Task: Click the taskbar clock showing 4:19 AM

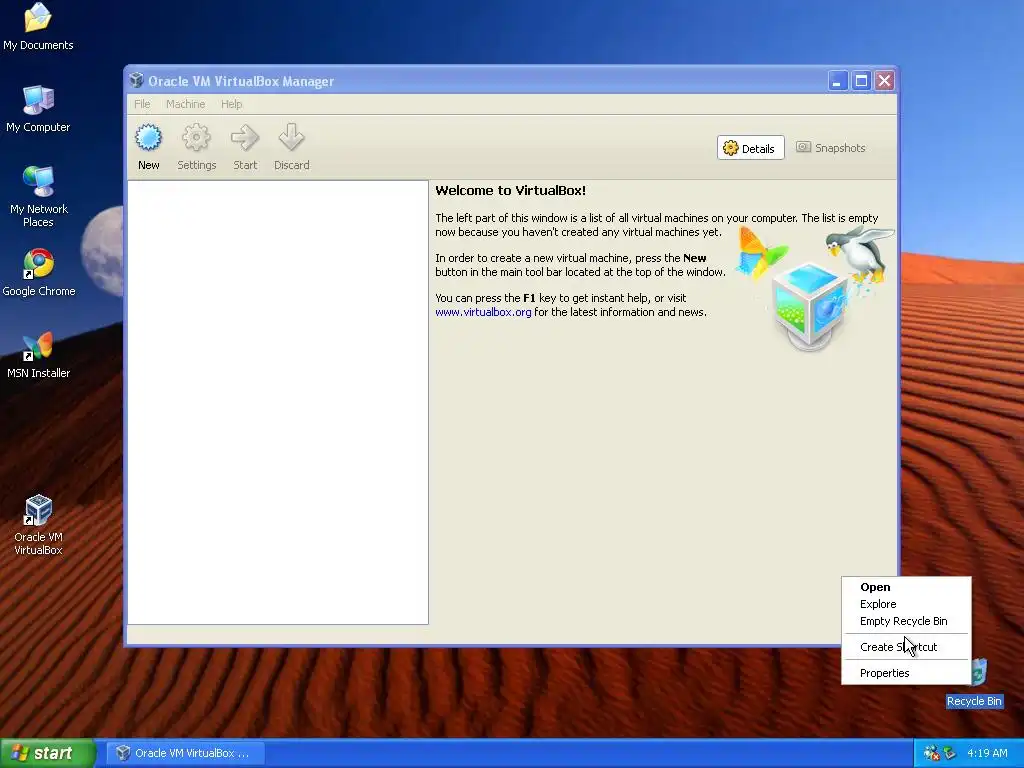Action: [987, 753]
